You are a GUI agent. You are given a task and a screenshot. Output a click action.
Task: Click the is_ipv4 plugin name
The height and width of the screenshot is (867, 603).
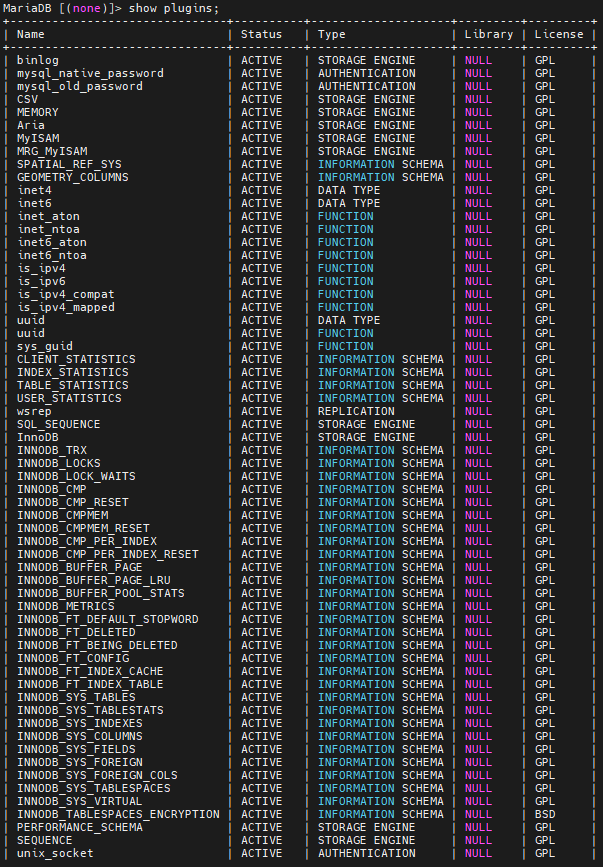coord(41,268)
